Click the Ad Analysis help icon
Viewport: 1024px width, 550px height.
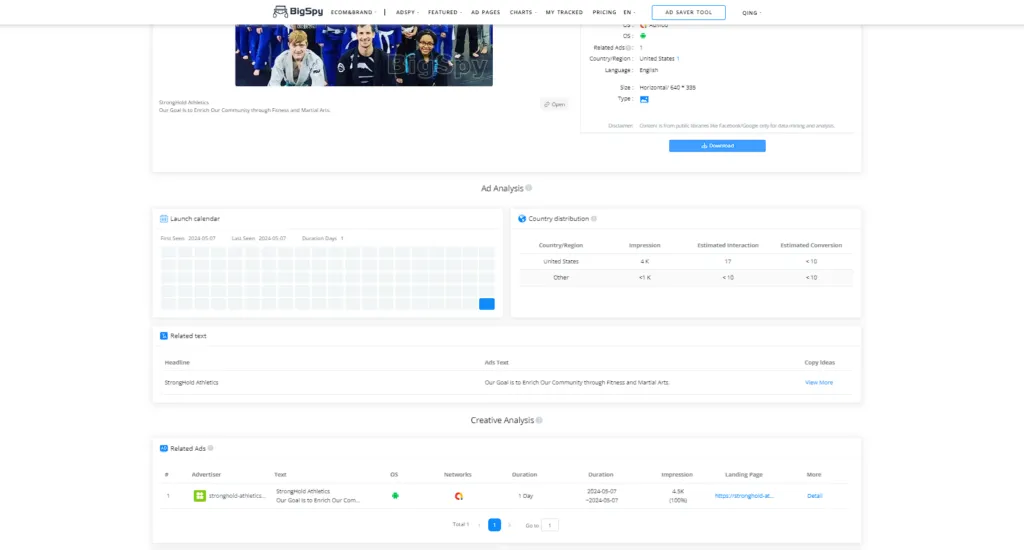[529, 188]
